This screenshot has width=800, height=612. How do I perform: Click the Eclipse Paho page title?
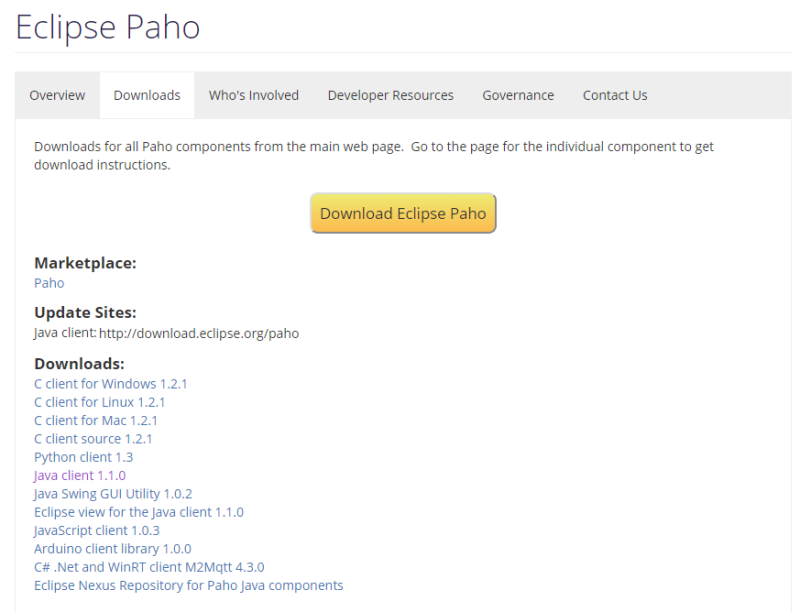[108, 28]
